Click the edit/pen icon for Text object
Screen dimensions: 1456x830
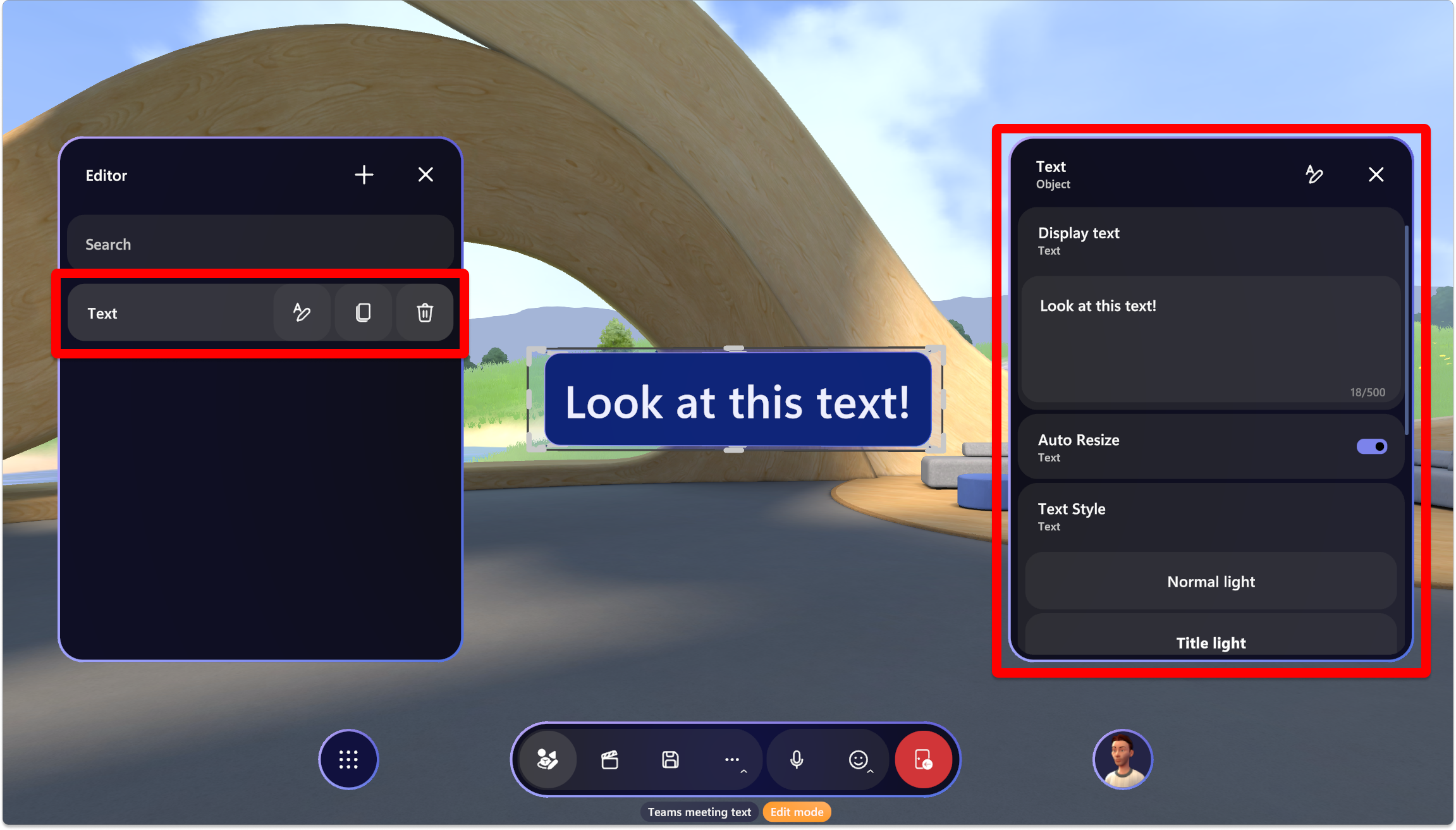pyautogui.click(x=300, y=312)
